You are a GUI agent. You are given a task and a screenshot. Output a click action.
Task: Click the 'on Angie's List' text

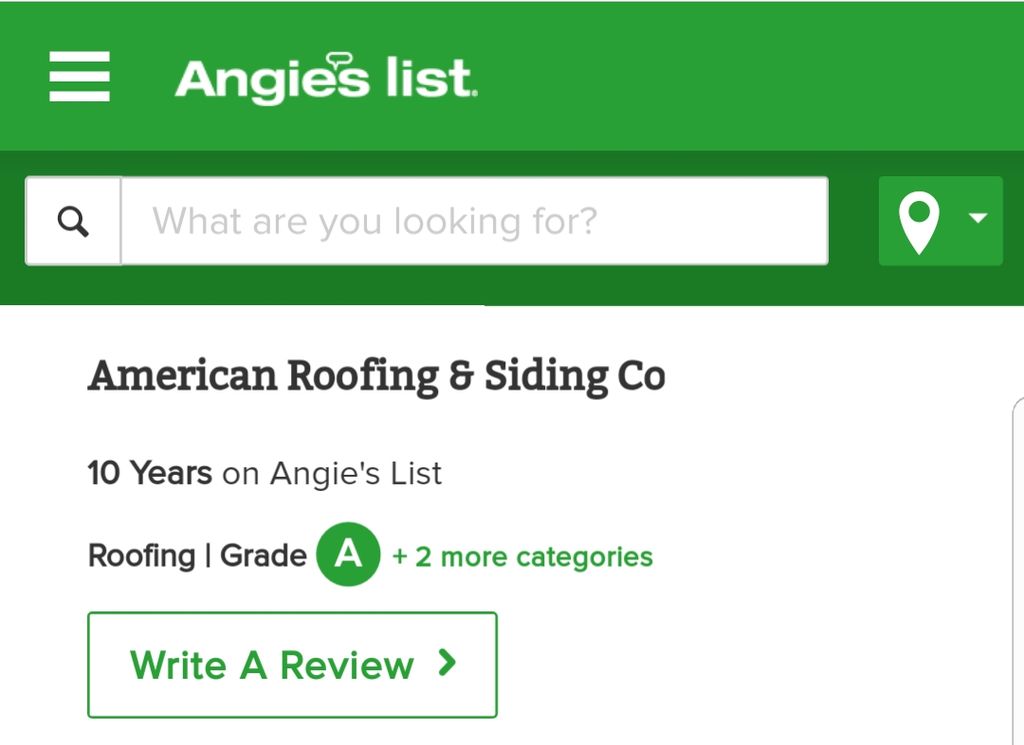[x=332, y=474]
